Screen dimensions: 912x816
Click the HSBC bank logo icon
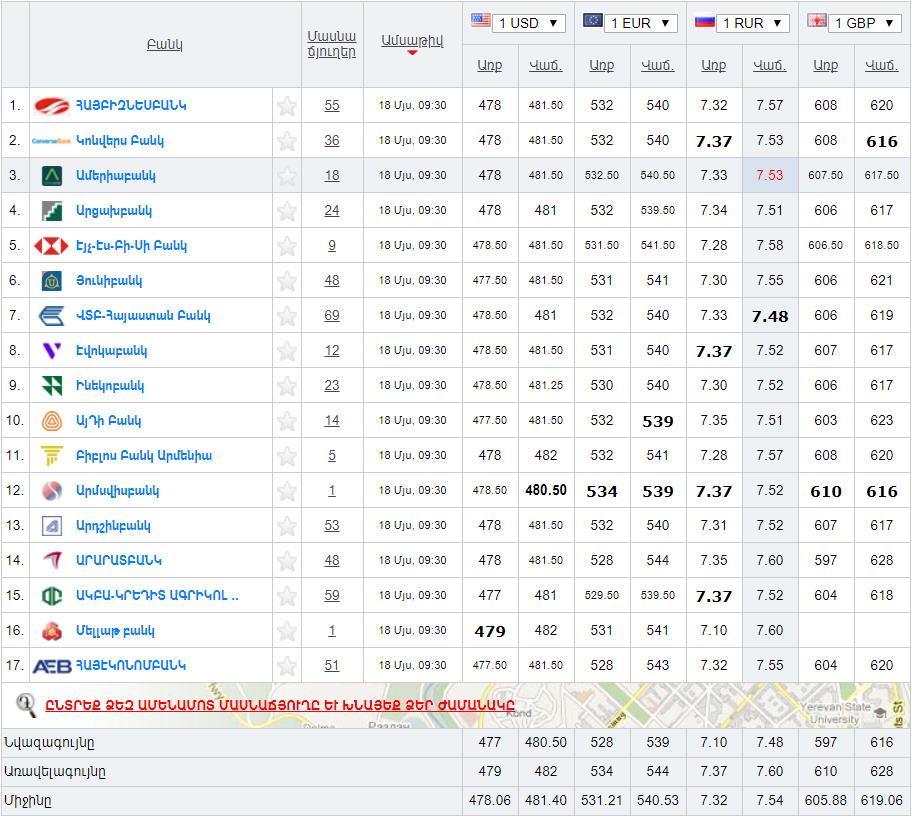pyautogui.click(x=51, y=246)
